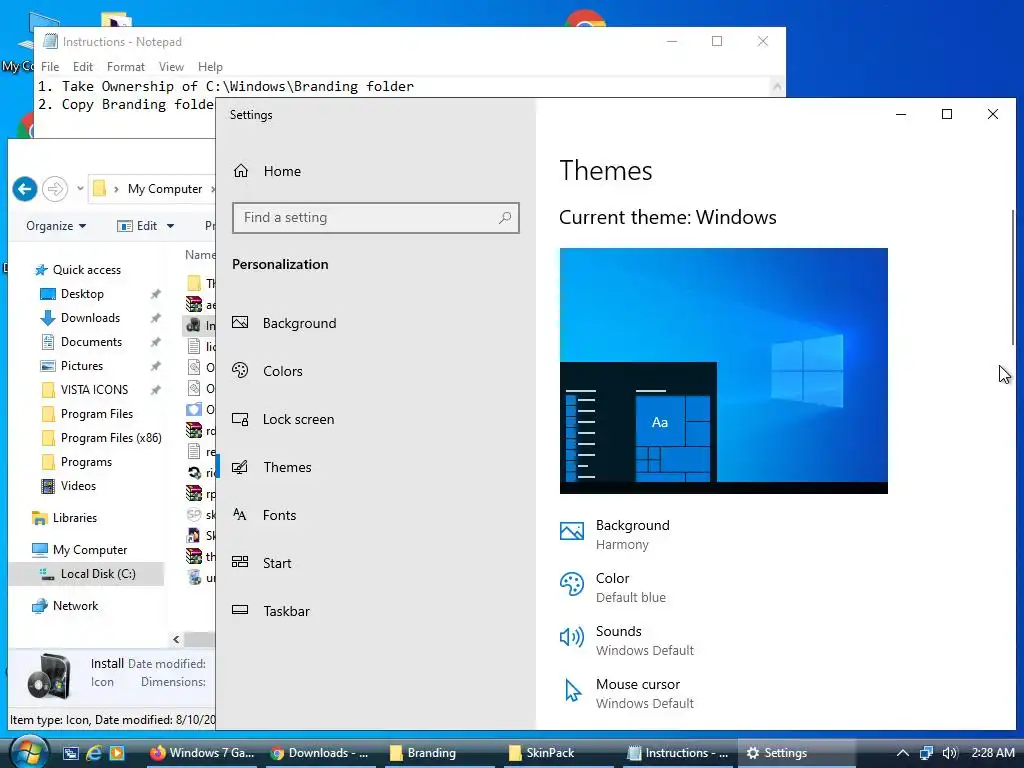The height and width of the screenshot is (768, 1024).
Task: Open recent locations dropdown arrow in Explorer
Action: point(80,189)
